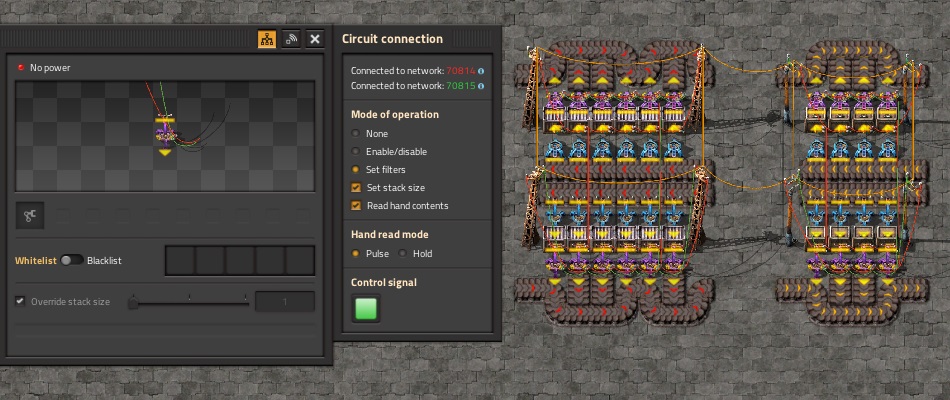Uncheck Set stack size
950x400 pixels.
point(356,188)
